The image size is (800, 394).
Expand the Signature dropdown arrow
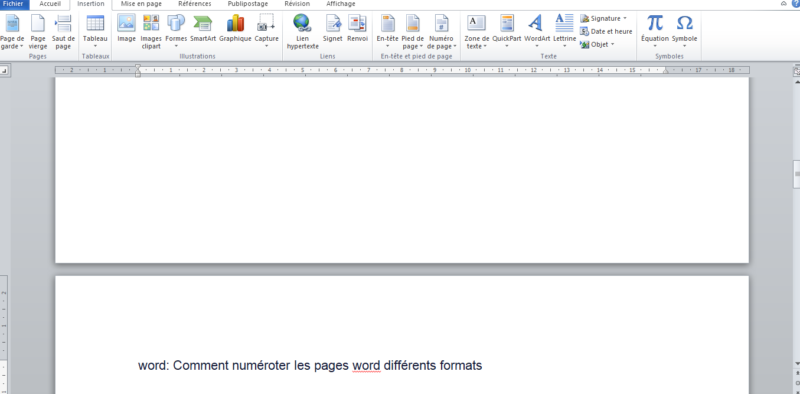[625, 18]
